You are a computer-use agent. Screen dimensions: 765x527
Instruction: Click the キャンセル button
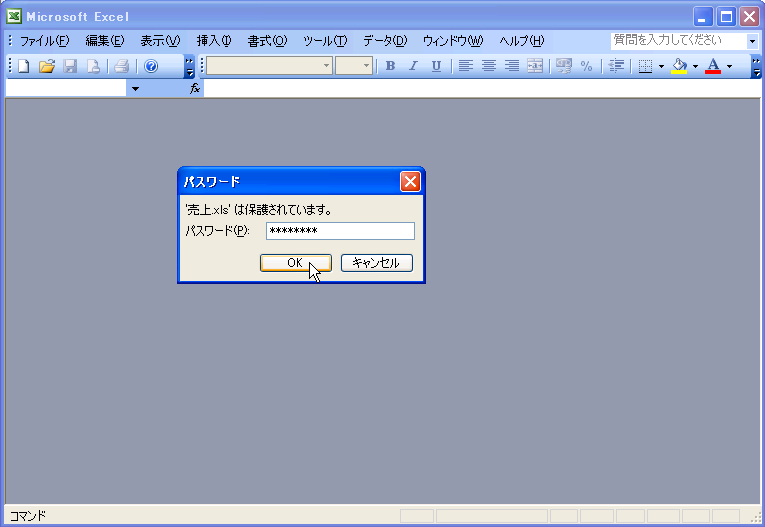click(x=377, y=263)
